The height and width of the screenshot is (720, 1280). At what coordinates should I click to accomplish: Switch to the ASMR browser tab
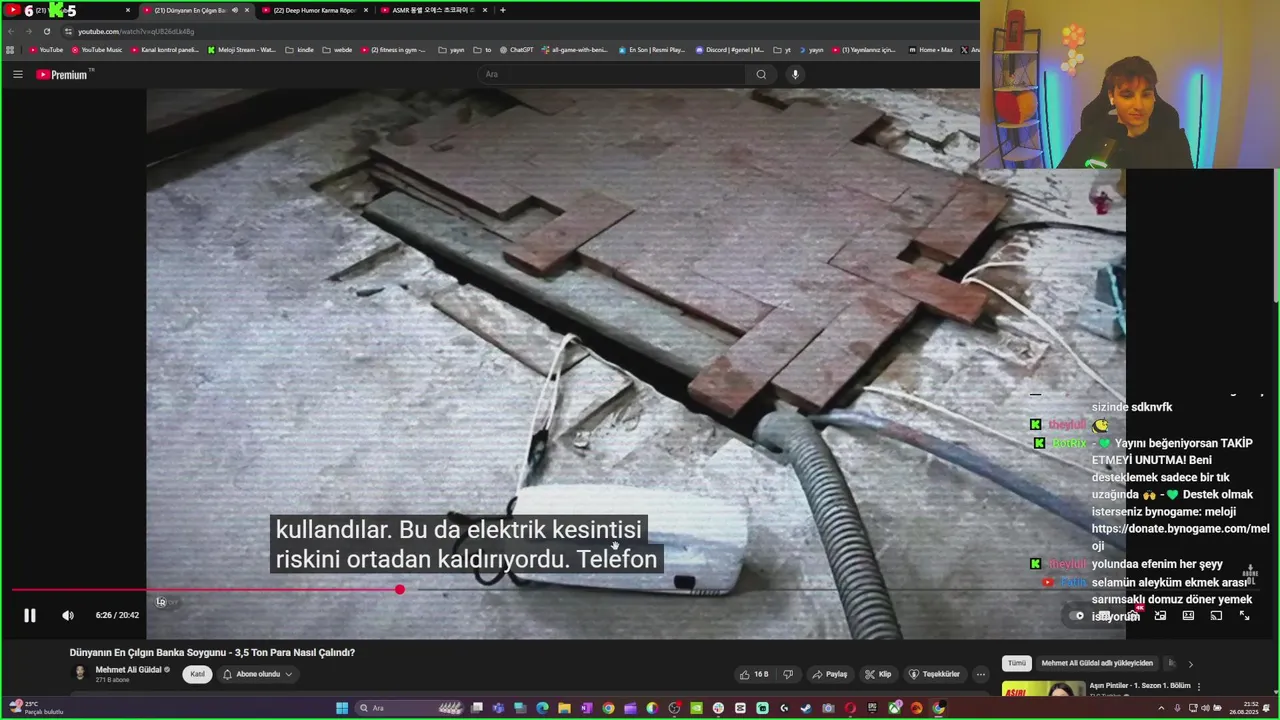click(x=433, y=10)
